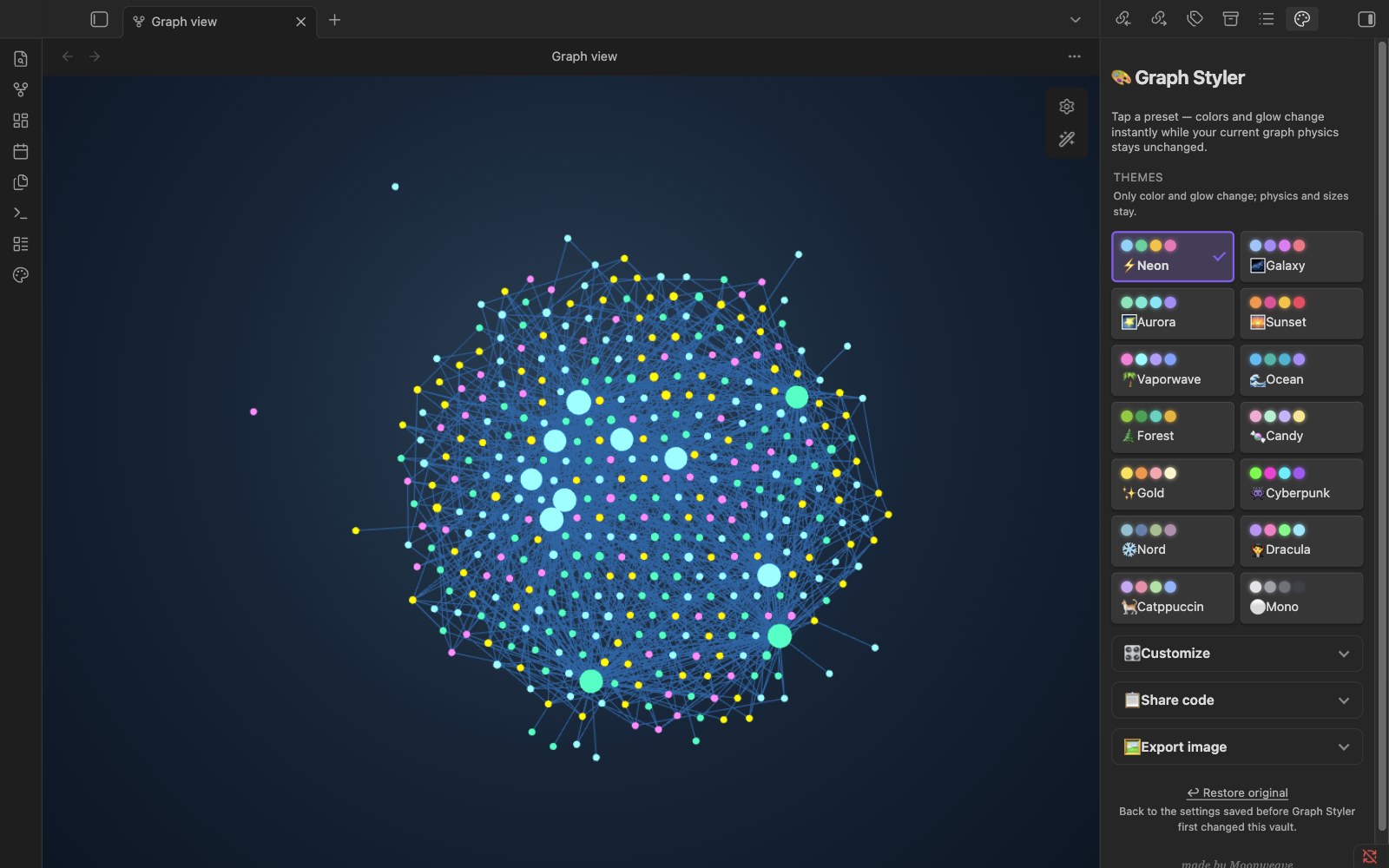
Task: Select the Galaxy theme preset
Action: (x=1301, y=256)
